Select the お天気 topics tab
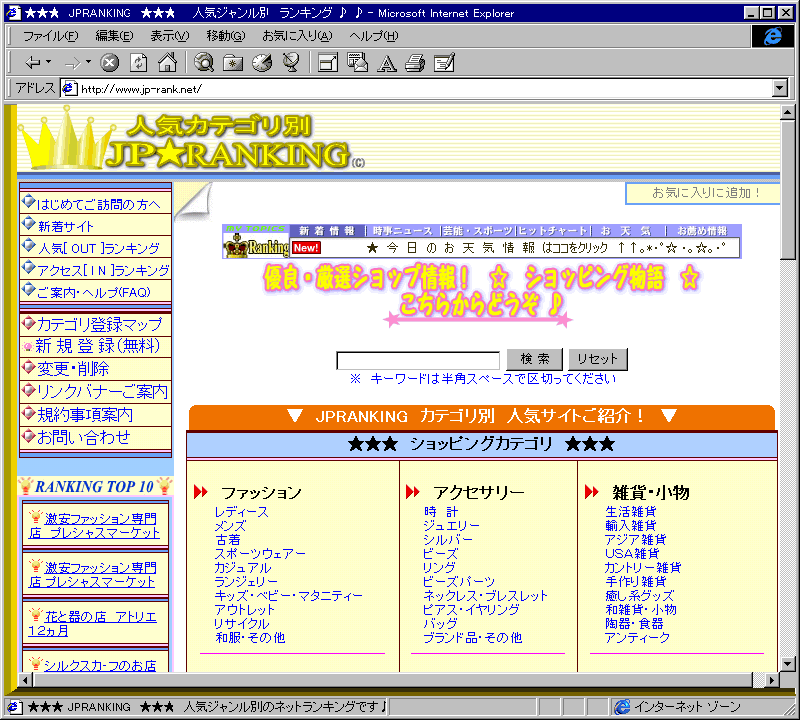 (626, 231)
